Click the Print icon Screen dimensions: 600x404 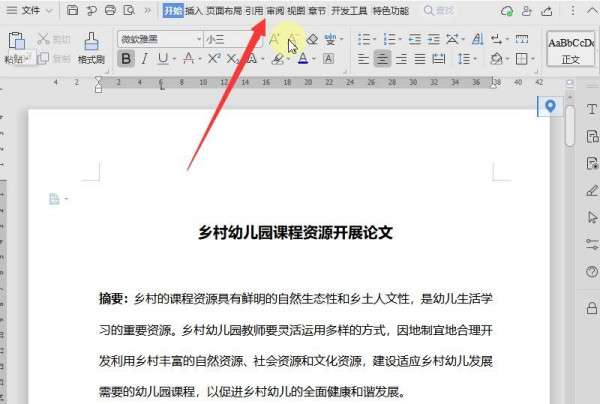[x=110, y=10]
